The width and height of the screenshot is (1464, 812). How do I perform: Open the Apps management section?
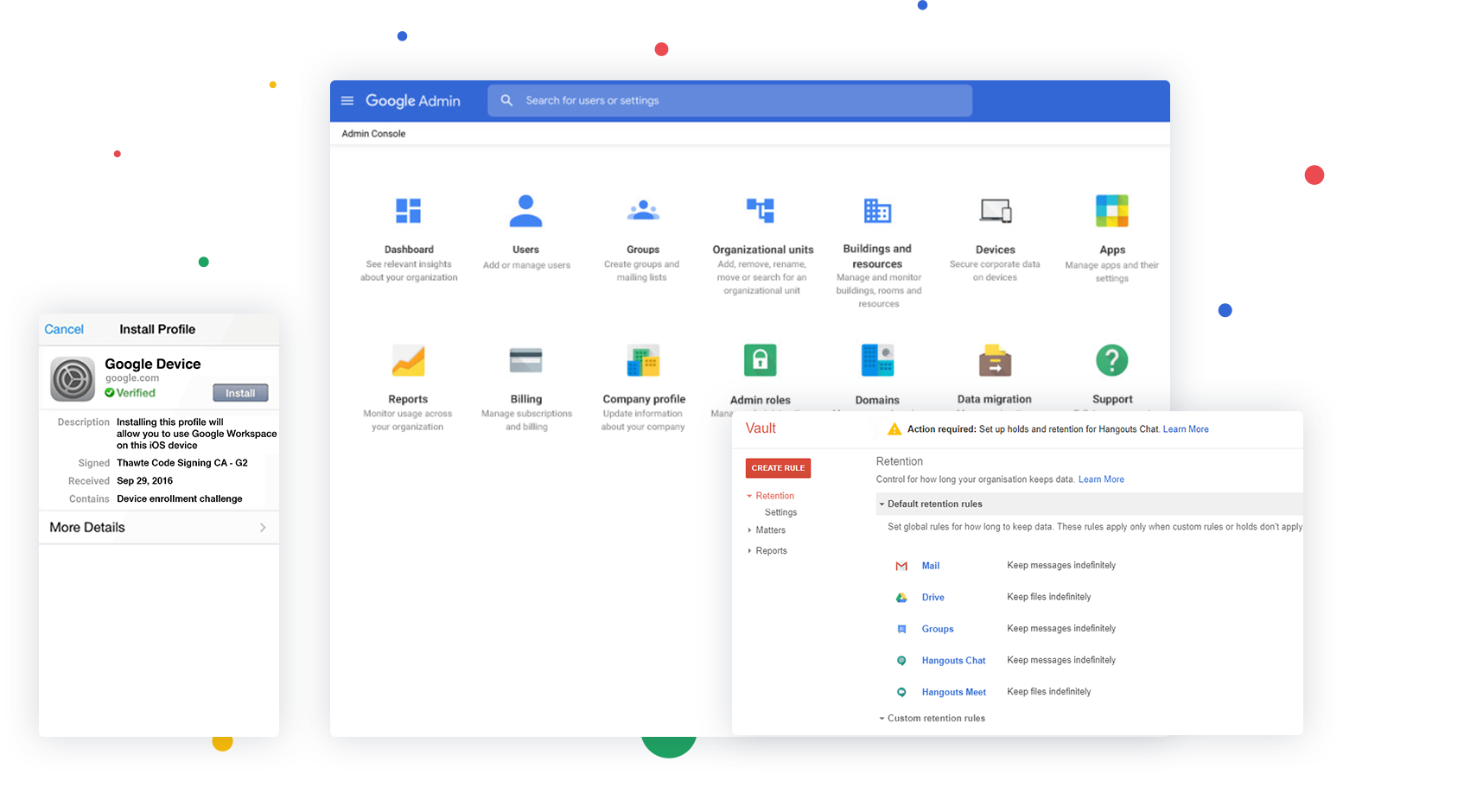point(1111,210)
